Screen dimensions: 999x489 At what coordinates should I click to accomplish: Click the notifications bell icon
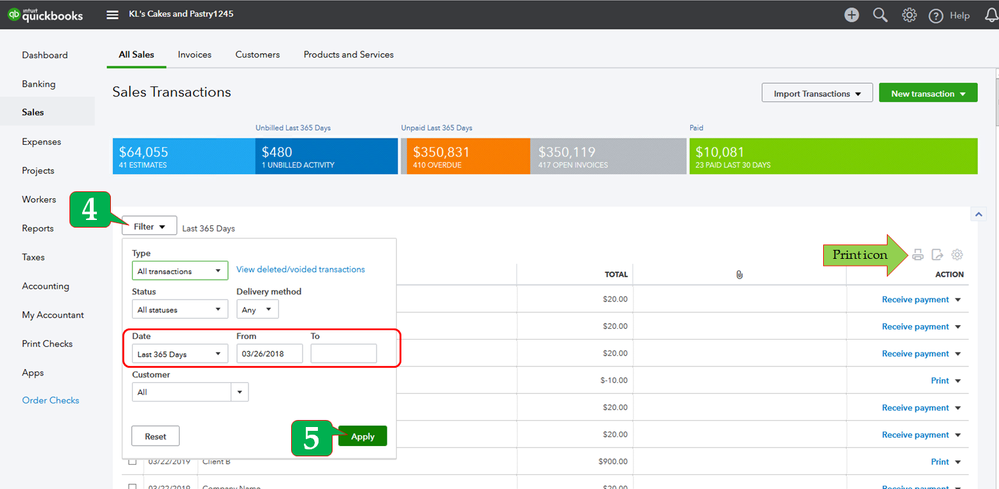tap(990, 15)
